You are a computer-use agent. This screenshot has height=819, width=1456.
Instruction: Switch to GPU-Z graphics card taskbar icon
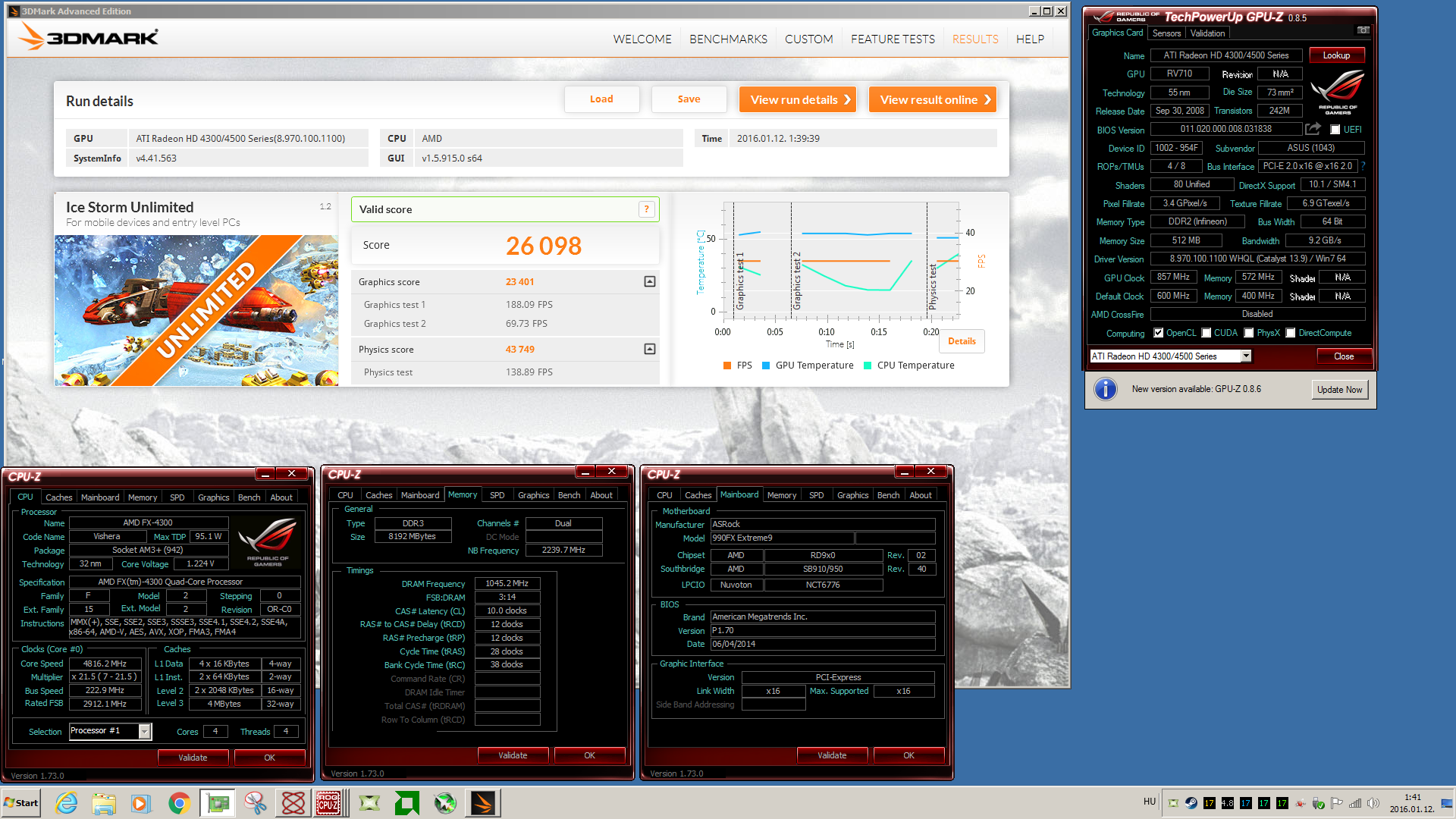(x=218, y=802)
